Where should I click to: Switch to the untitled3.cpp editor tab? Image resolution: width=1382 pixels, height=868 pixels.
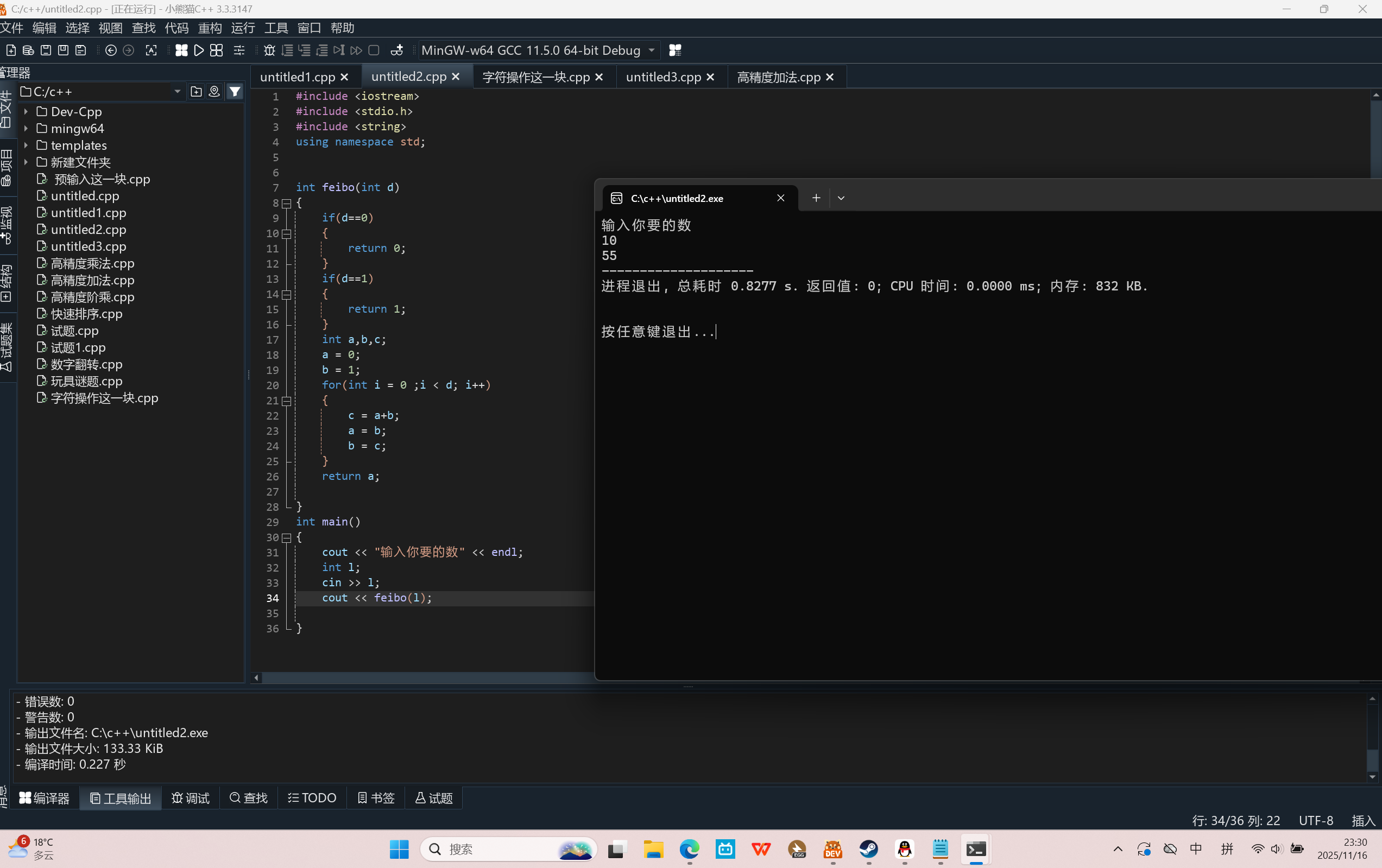click(x=663, y=77)
